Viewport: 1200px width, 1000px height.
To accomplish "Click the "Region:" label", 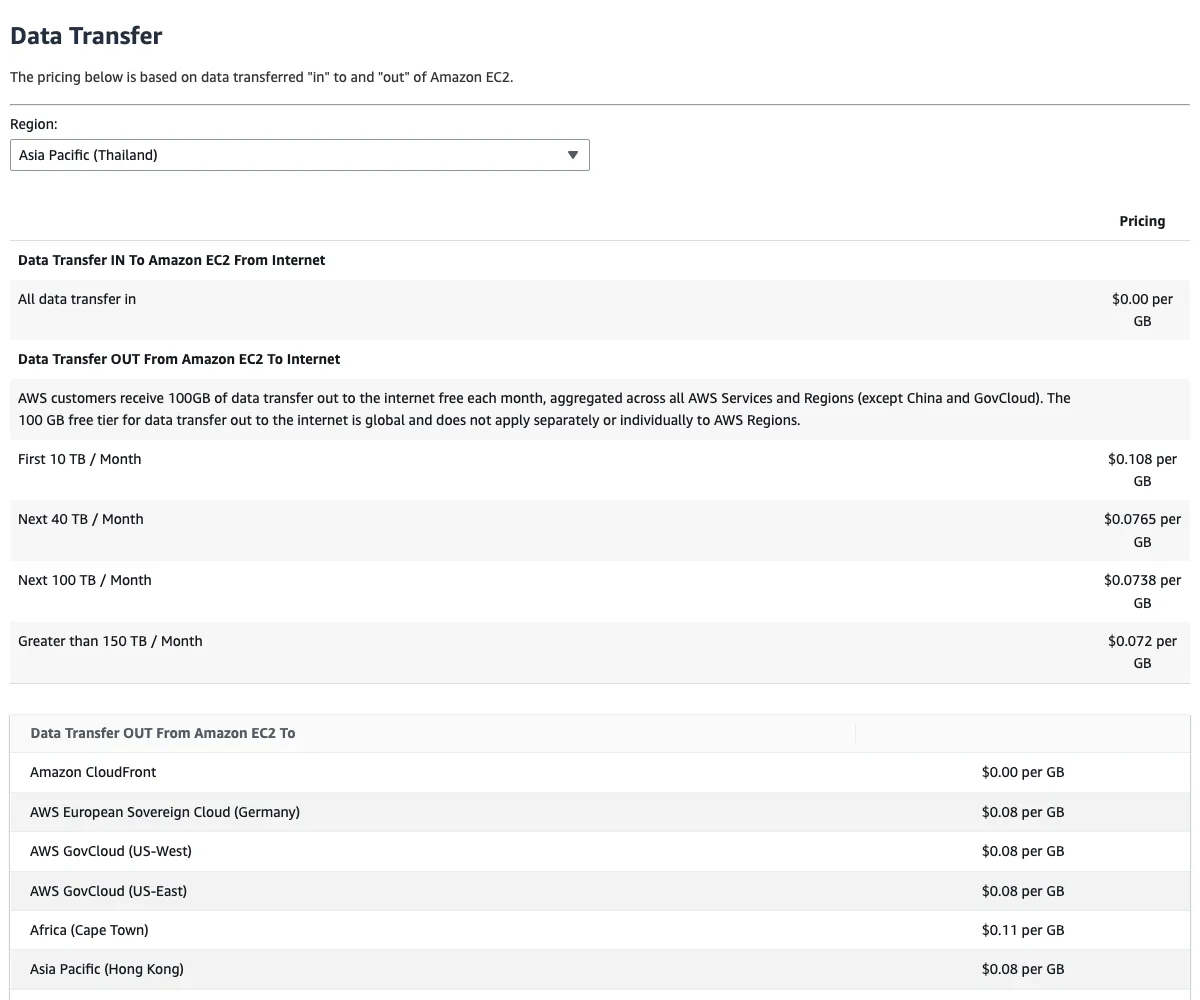I will point(34,124).
